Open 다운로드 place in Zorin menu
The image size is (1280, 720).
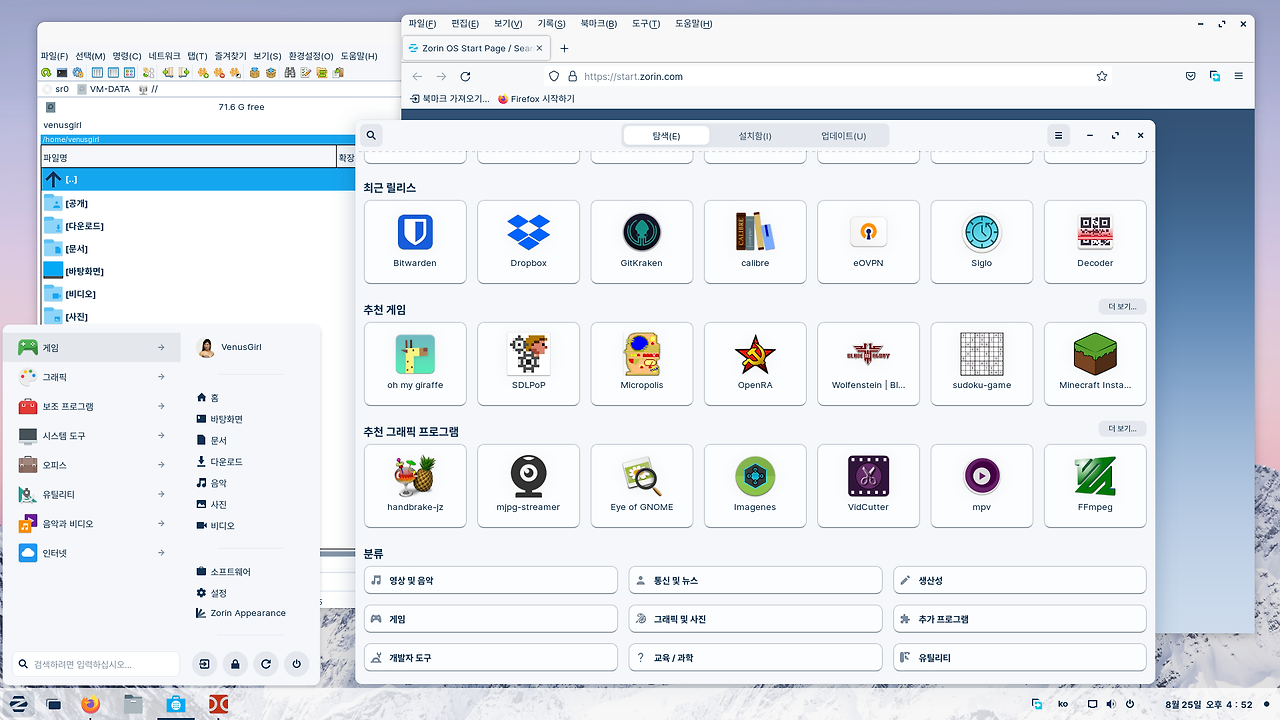220,462
